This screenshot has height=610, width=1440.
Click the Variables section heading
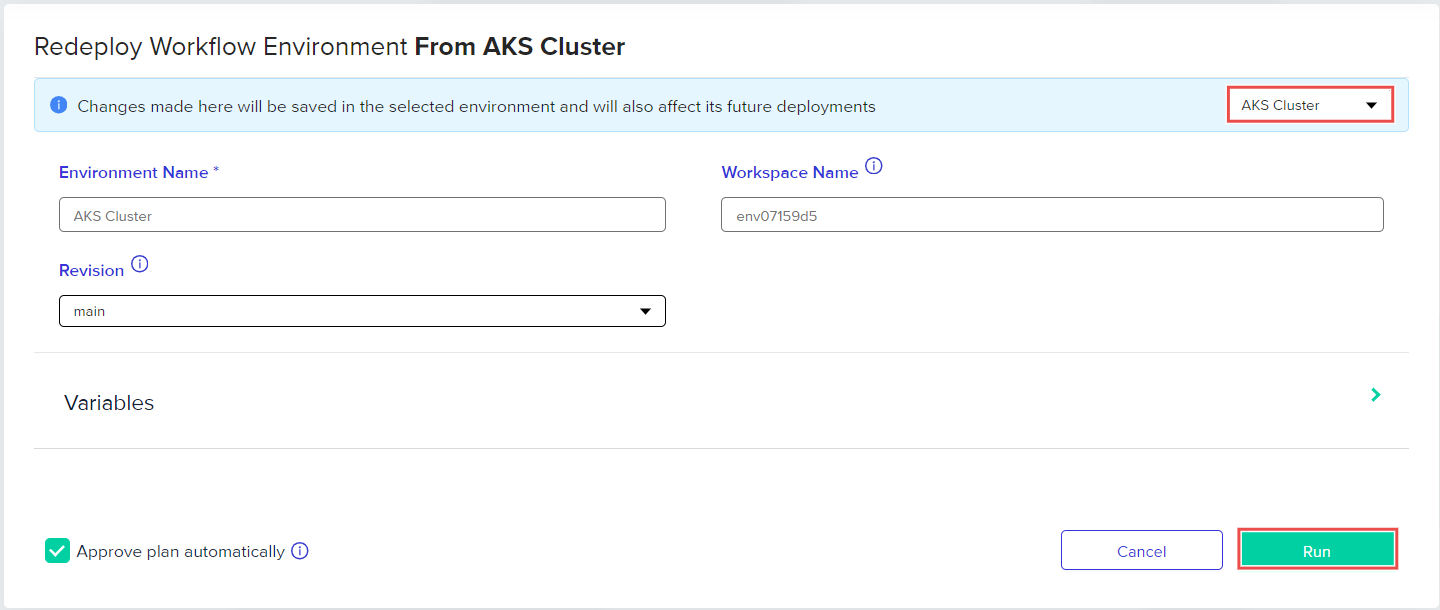click(x=109, y=403)
